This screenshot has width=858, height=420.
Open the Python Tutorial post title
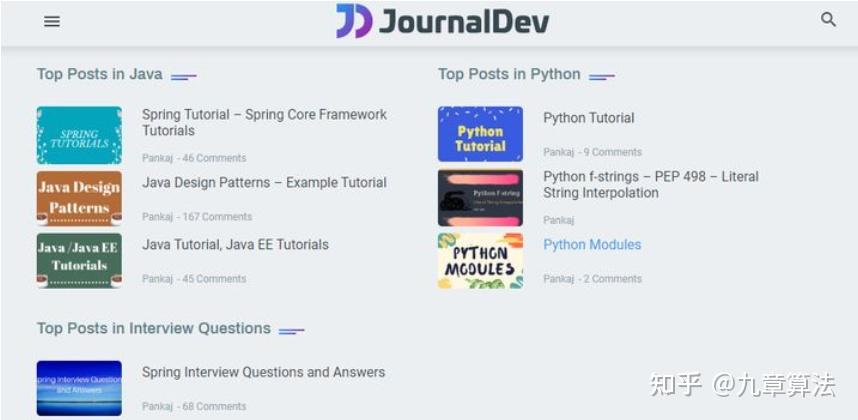(x=588, y=118)
